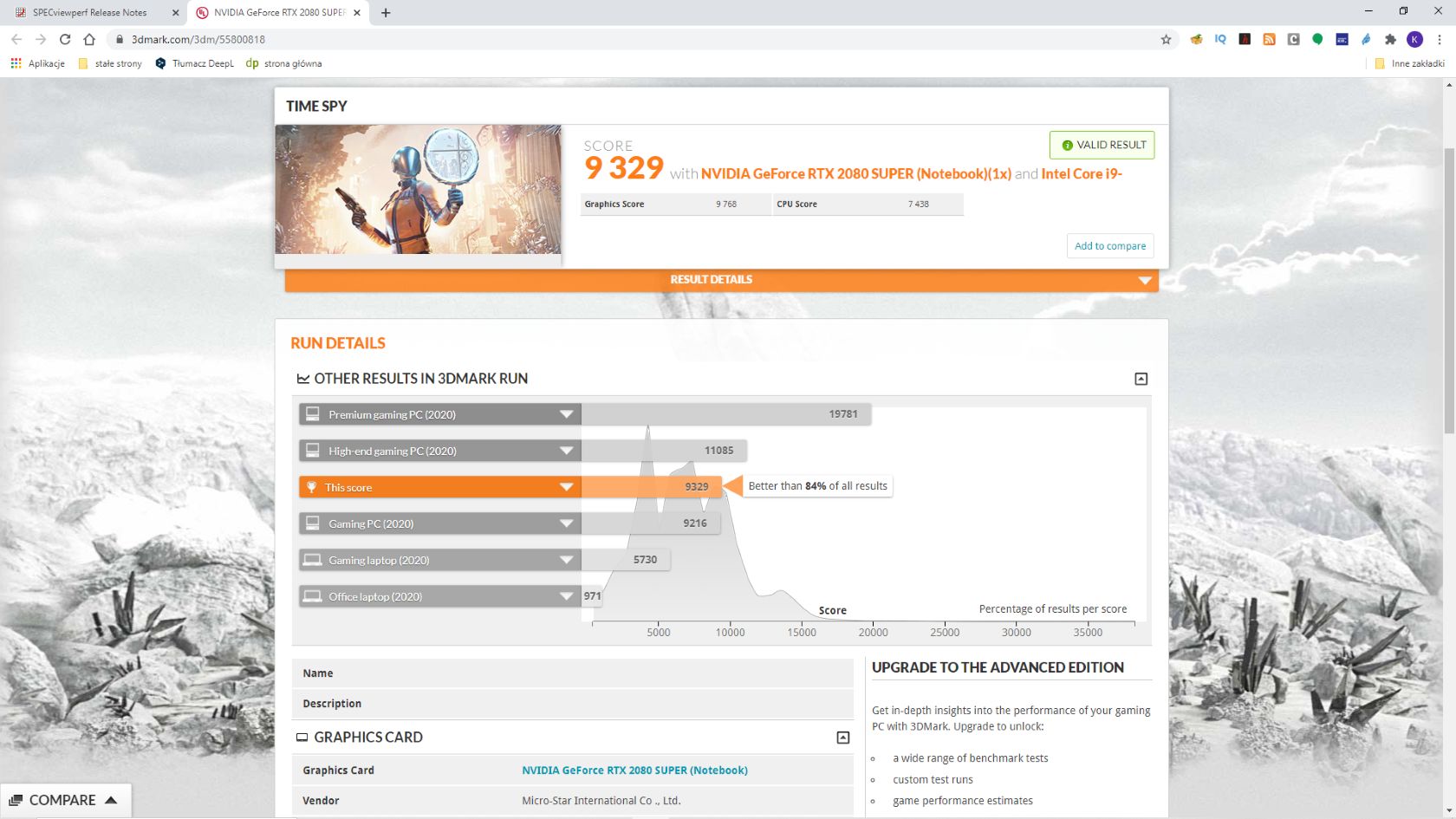Open the Chrome three-dot menu
The image size is (1456, 819).
(1439, 39)
